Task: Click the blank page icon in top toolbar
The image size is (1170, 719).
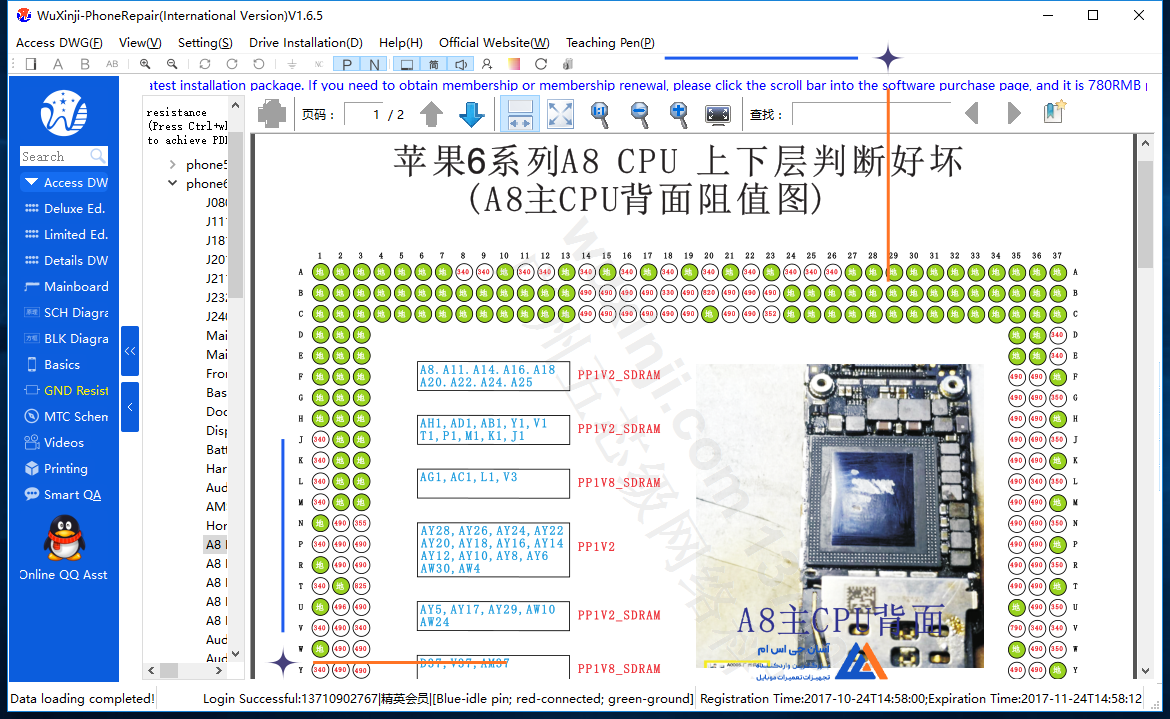Action: coord(31,64)
